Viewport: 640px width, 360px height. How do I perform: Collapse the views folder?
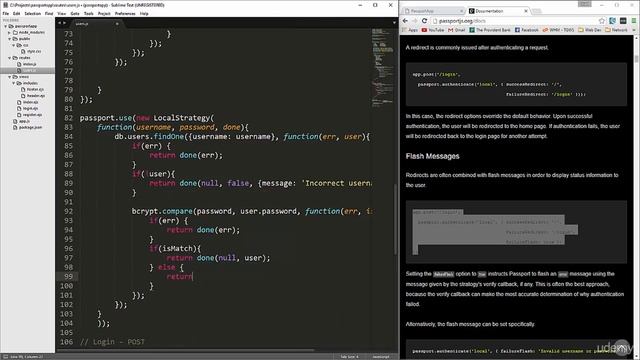click(x=10, y=77)
